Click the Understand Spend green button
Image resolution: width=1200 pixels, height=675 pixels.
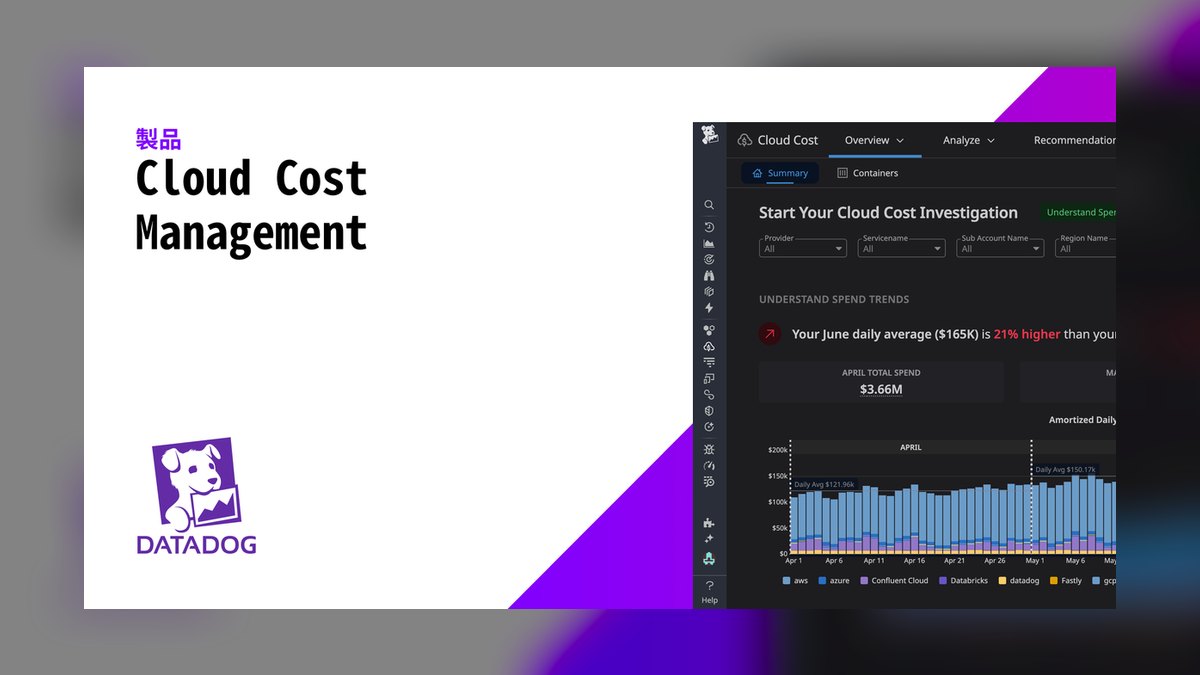(1076, 212)
